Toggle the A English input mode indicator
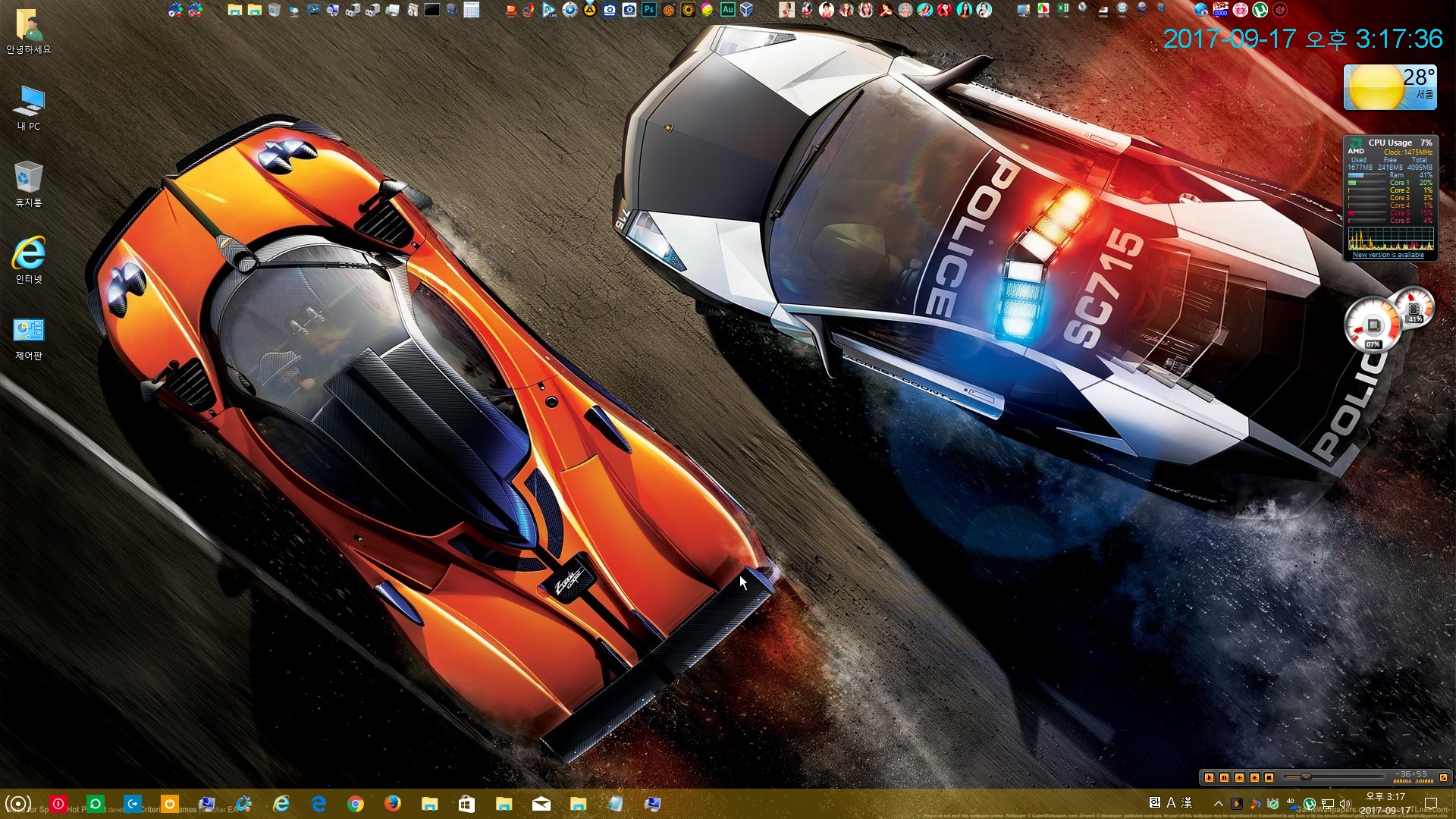The width and height of the screenshot is (1456, 819). pyautogui.click(x=1171, y=803)
